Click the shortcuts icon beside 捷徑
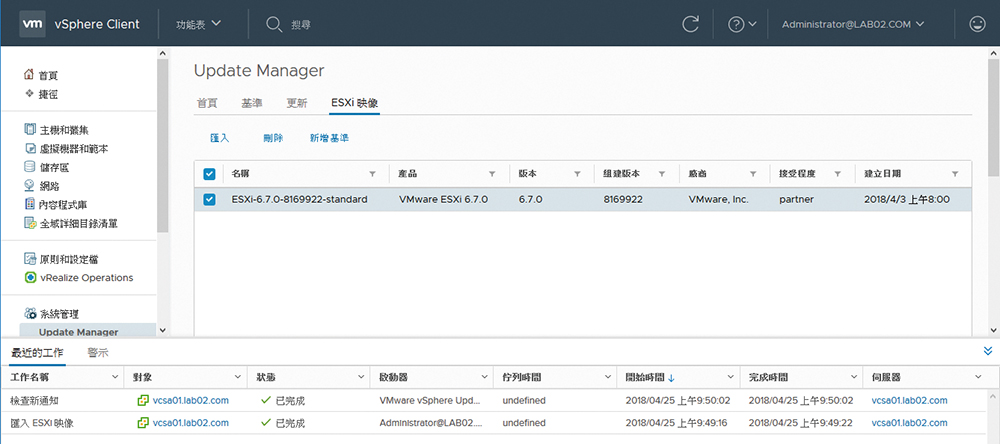The image size is (1000, 444). [29, 94]
